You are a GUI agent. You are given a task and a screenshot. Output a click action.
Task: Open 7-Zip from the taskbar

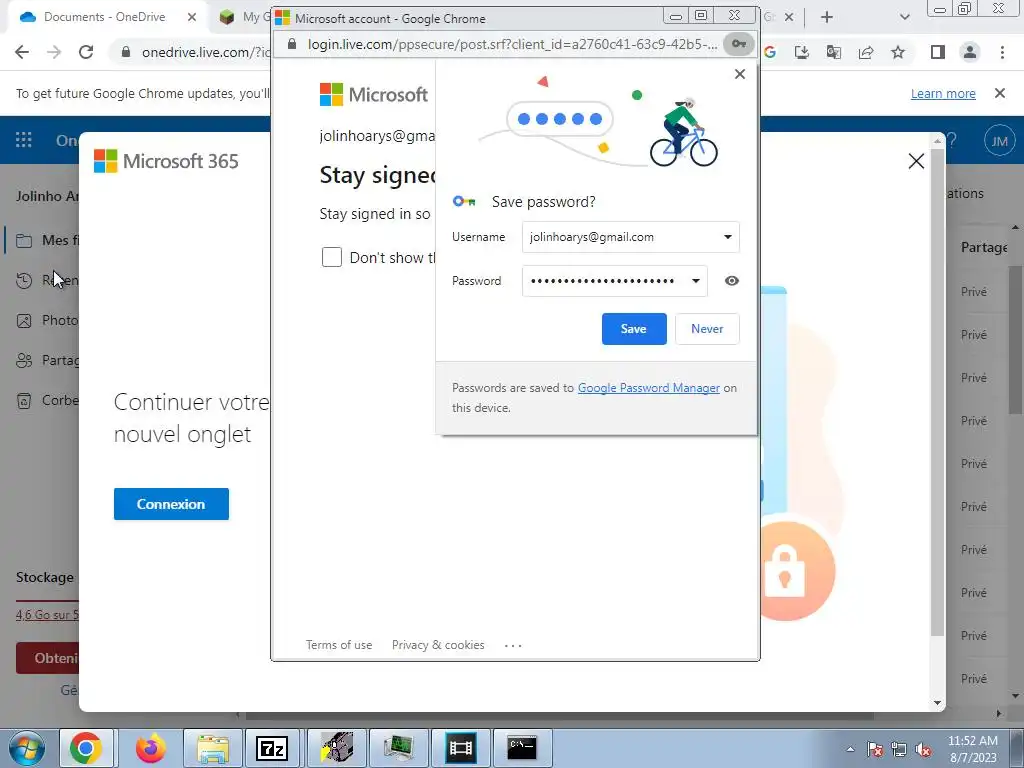272,748
